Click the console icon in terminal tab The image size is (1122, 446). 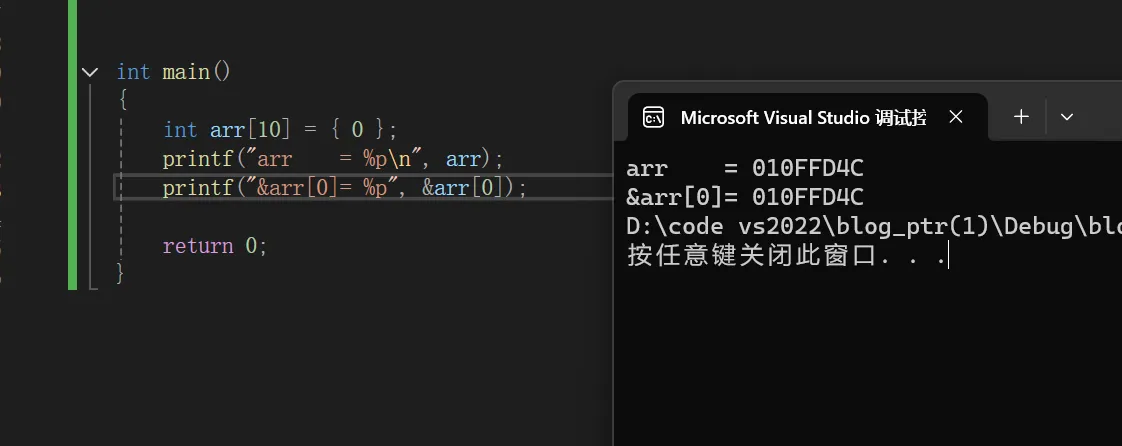click(x=653, y=117)
